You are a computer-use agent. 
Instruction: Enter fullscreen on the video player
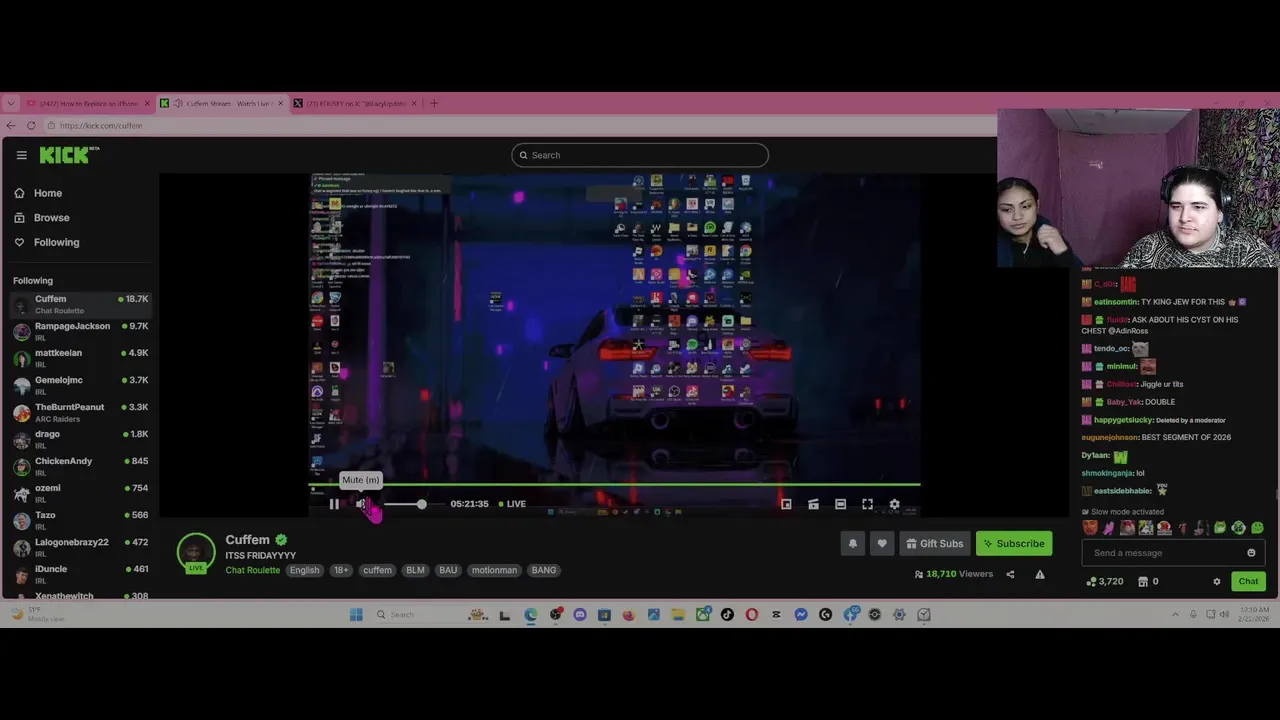pos(867,504)
